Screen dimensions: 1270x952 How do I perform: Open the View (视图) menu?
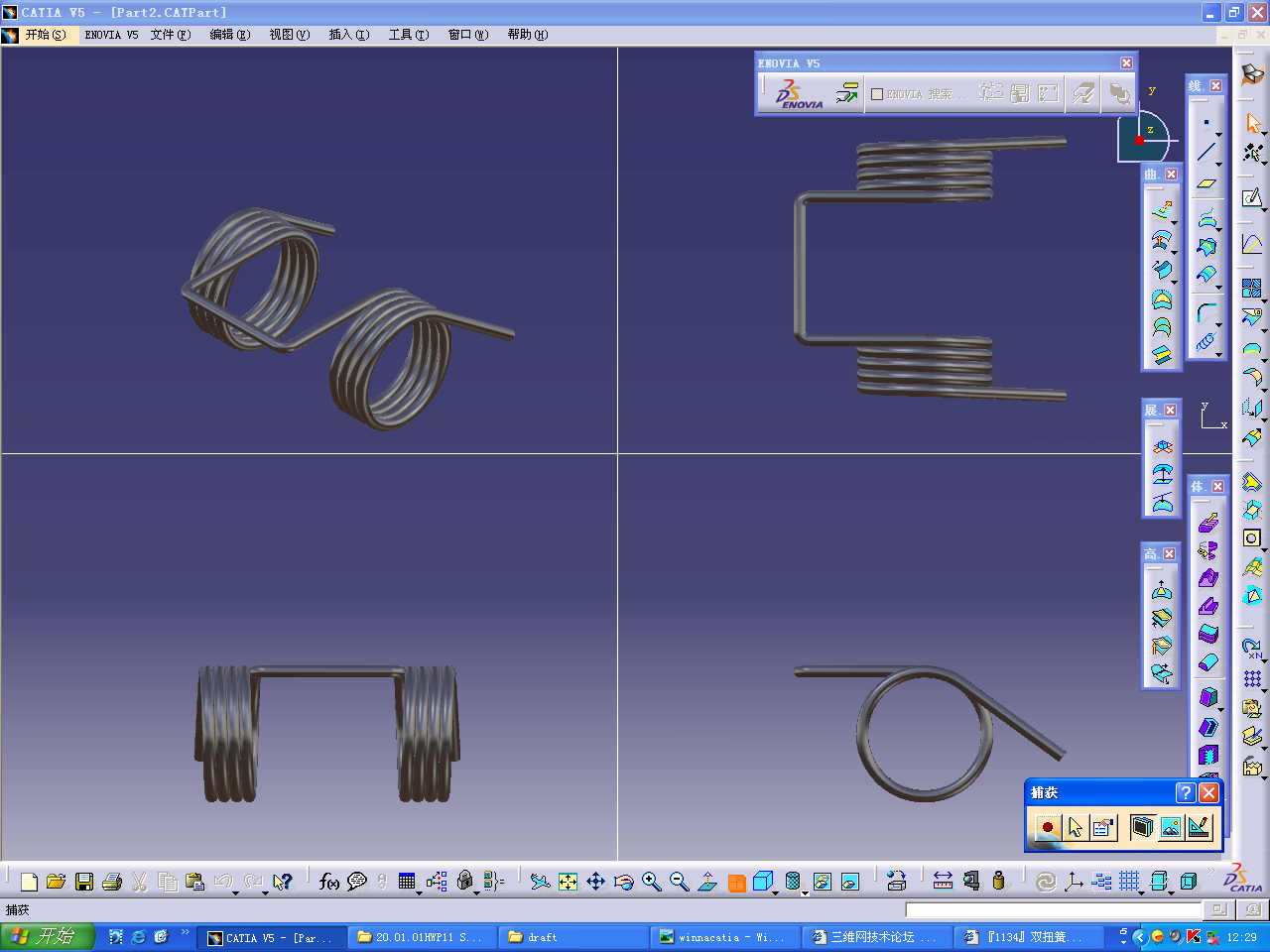pos(290,35)
